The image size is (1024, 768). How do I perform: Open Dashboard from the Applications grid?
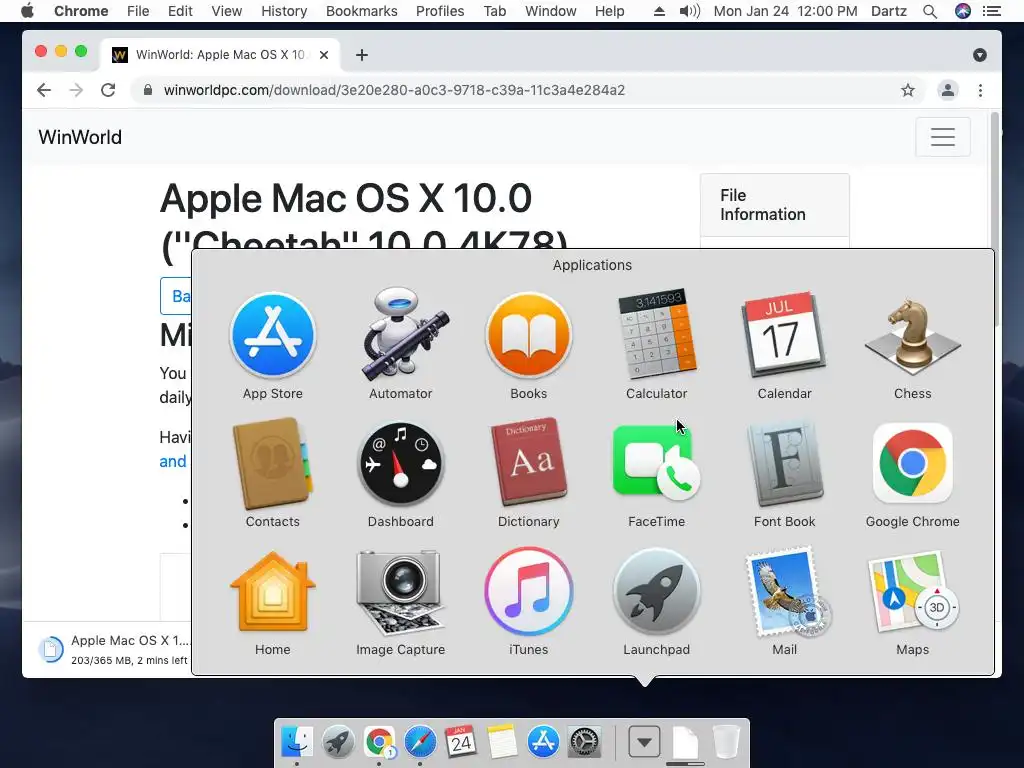(x=400, y=464)
